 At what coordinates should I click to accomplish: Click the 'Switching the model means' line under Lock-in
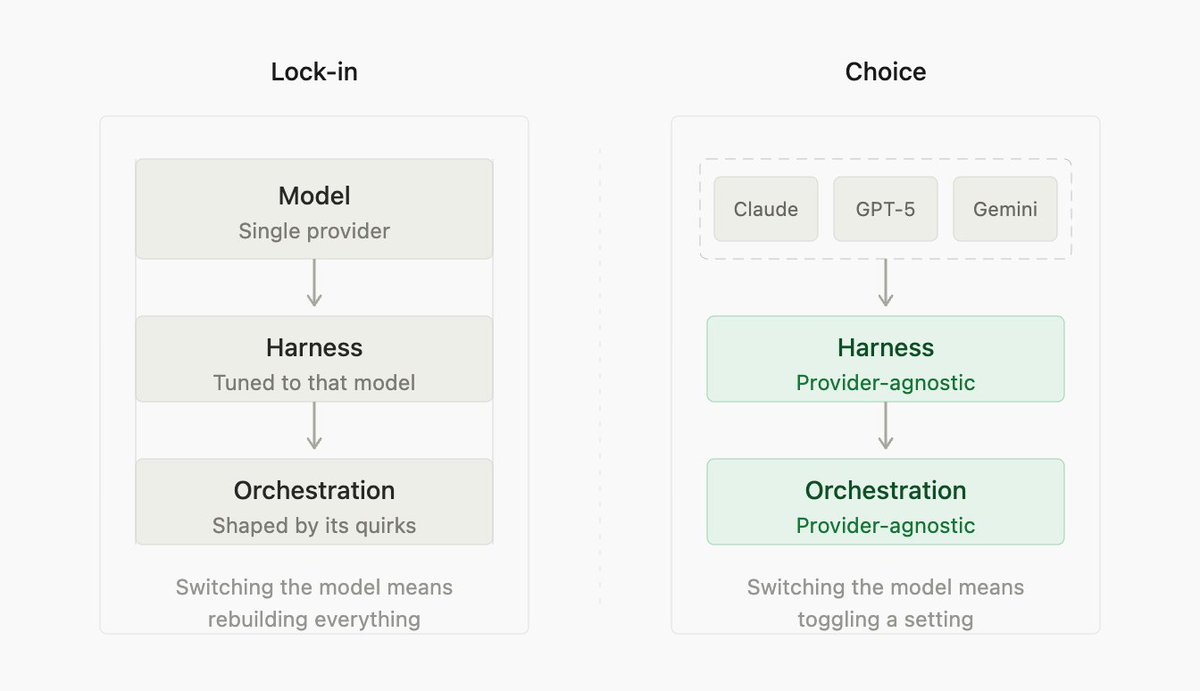coord(314,587)
